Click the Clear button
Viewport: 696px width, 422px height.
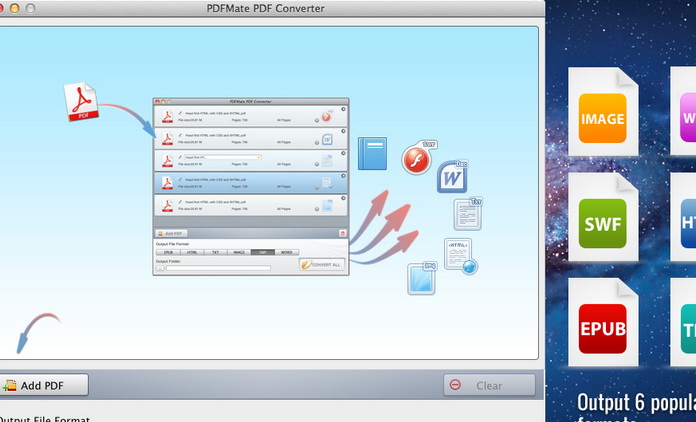tap(489, 385)
